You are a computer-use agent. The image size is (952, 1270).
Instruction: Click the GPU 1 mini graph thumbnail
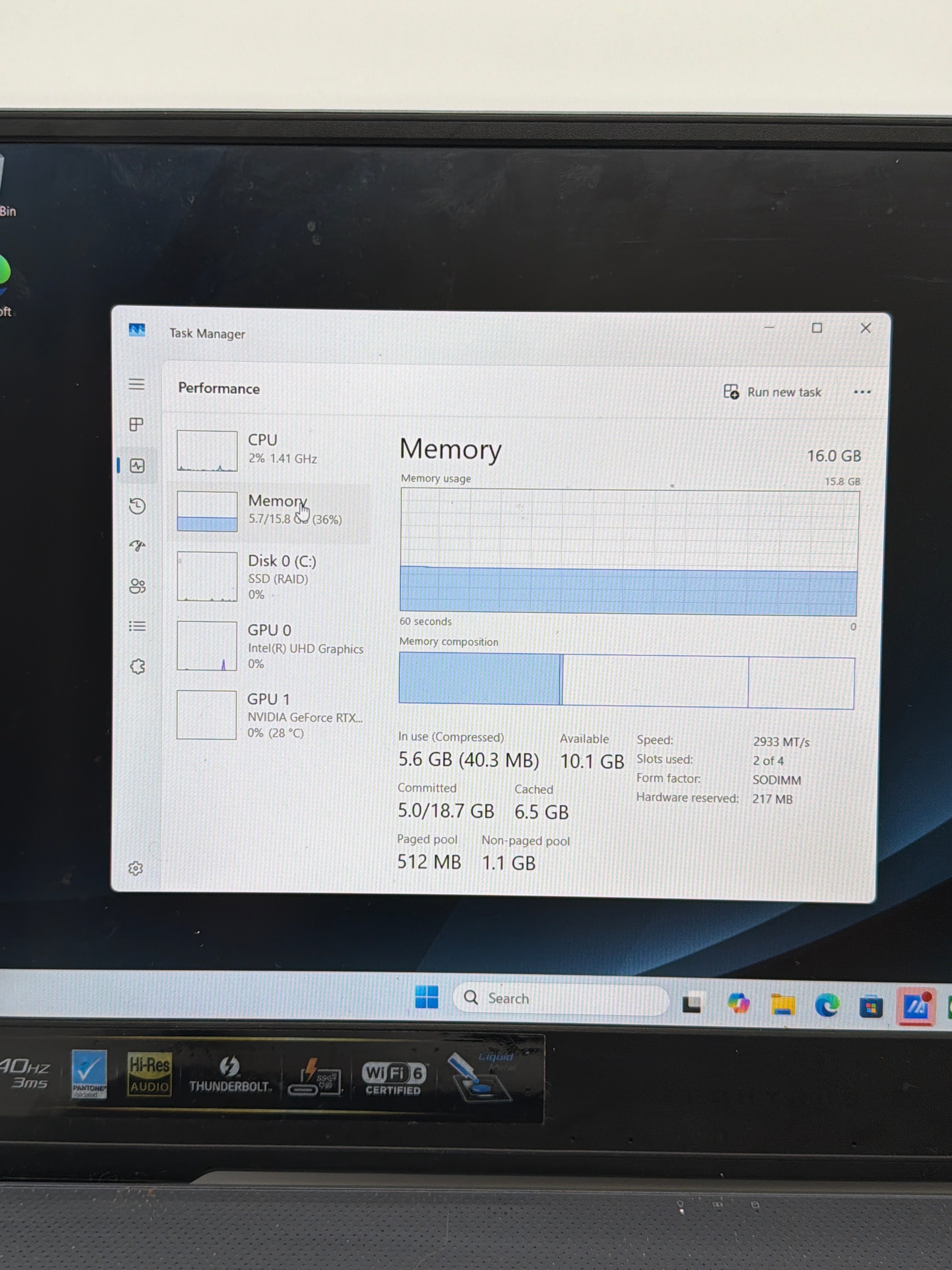[x=207, y=715]
